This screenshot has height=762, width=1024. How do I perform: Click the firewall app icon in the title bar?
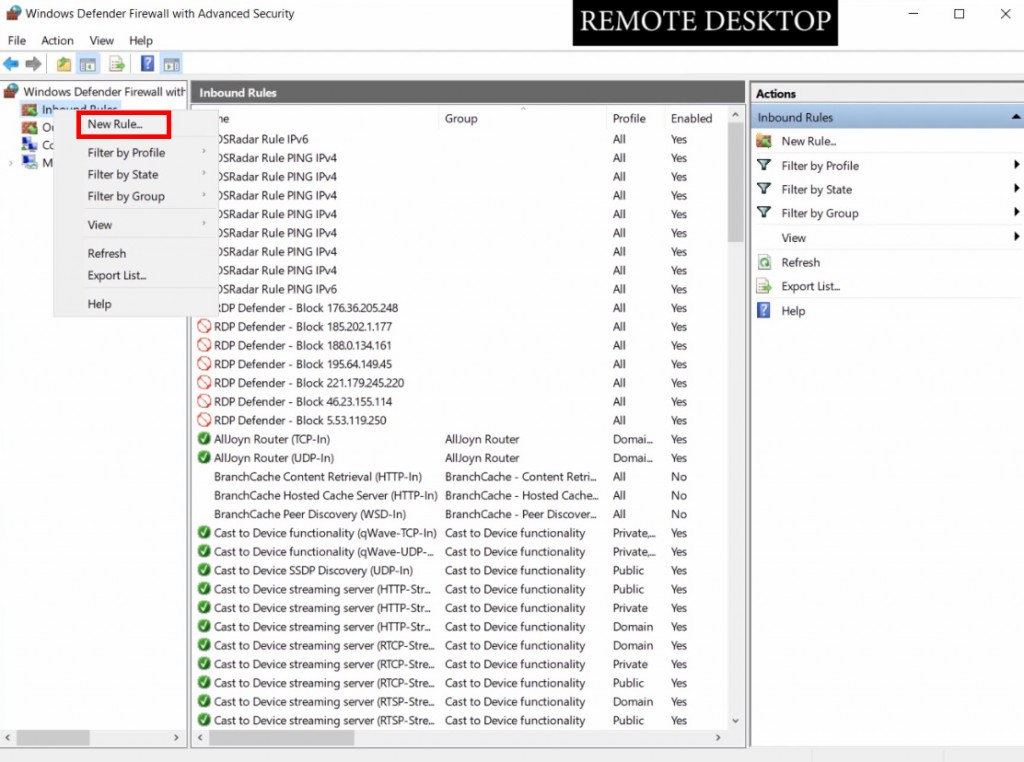pyautogui.click(x=13, y=13)
